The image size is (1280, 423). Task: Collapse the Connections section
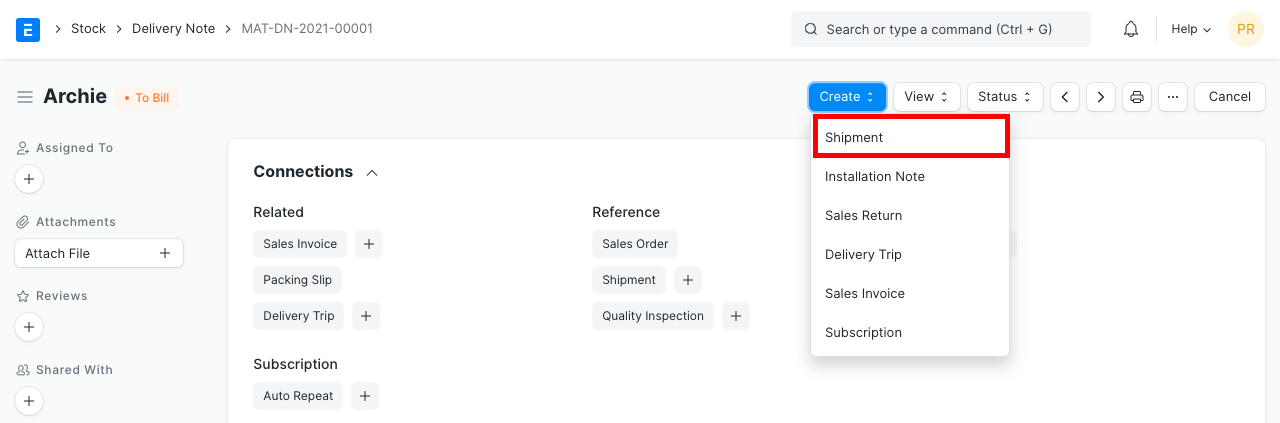pyautogui.click(x=372, y=173)
